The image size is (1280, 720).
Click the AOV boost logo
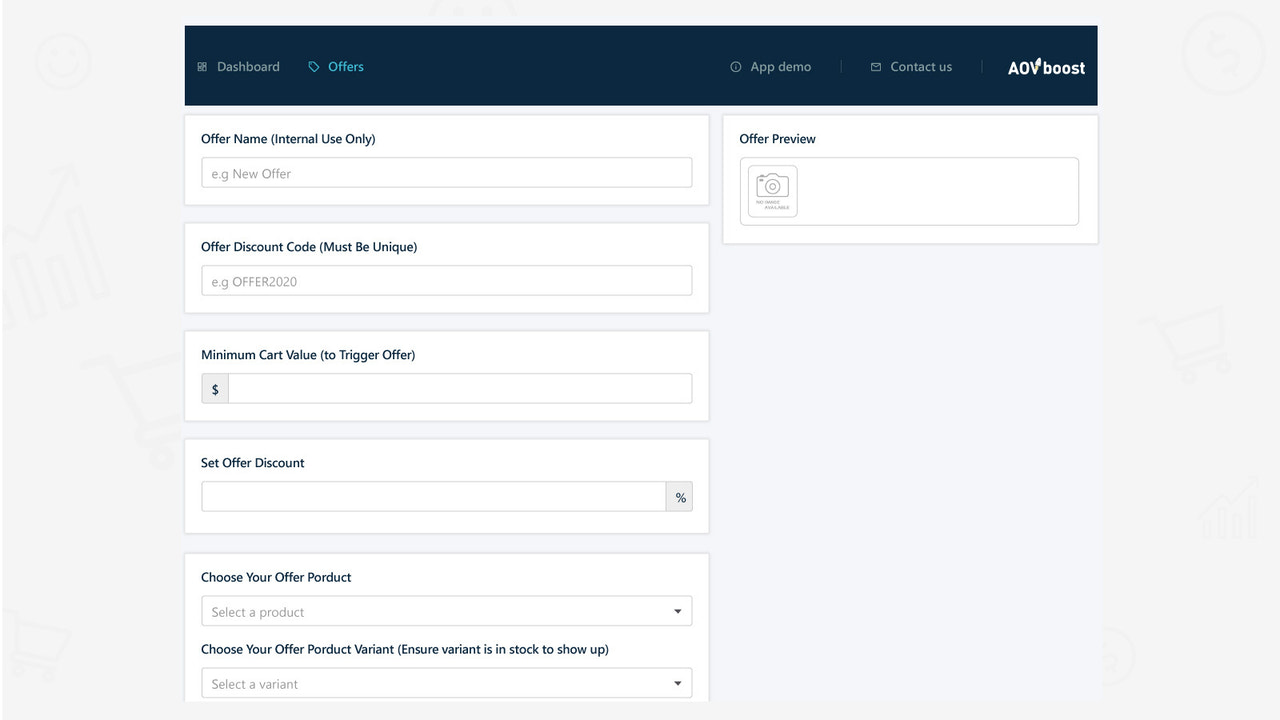pyautogui.click(x=1046, y=66)
